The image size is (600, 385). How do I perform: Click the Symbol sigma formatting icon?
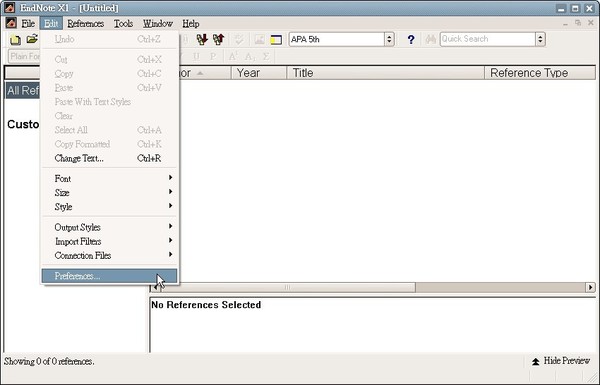(x=266, y=57)
